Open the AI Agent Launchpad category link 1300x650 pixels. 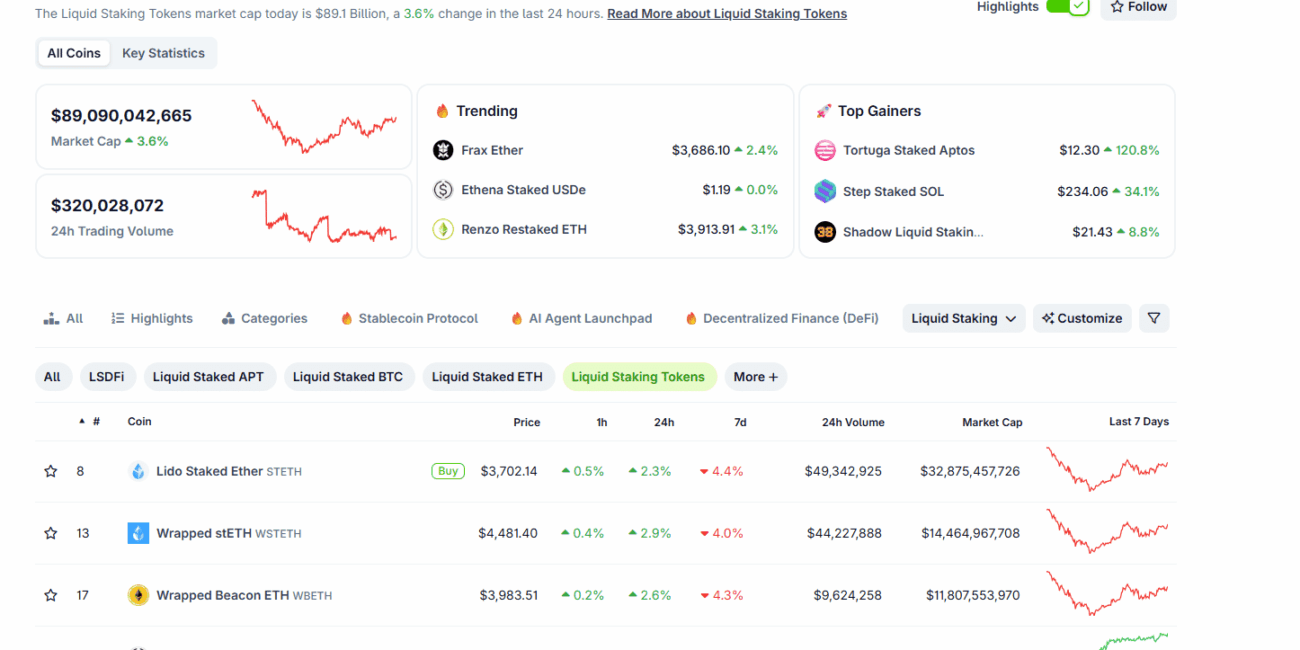click(x=581, y=318)
